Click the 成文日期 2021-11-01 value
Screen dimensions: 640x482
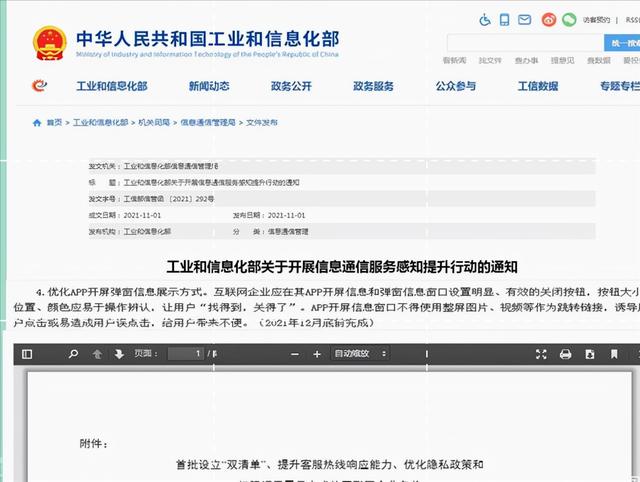142,215
